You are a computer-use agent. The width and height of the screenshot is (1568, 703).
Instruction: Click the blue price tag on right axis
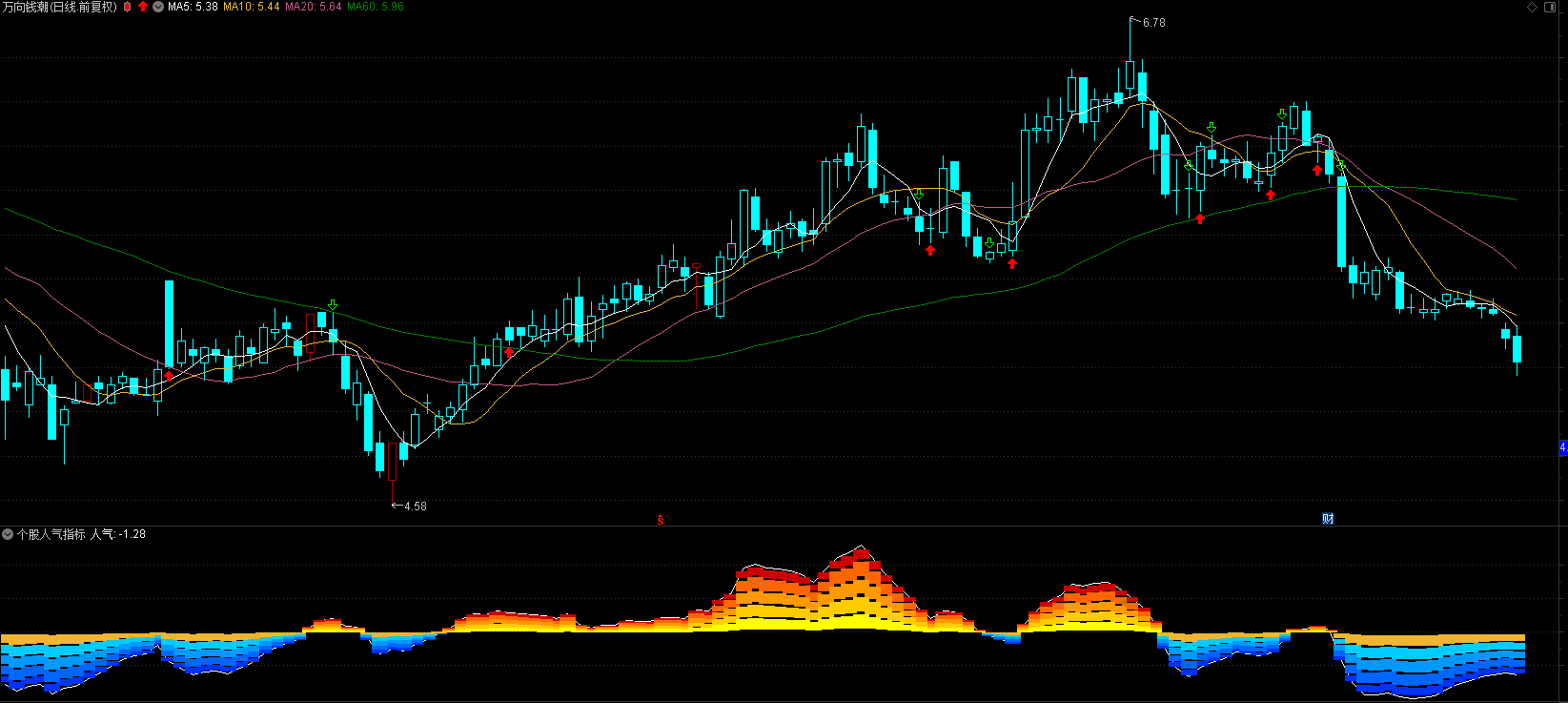(1563, 447)
